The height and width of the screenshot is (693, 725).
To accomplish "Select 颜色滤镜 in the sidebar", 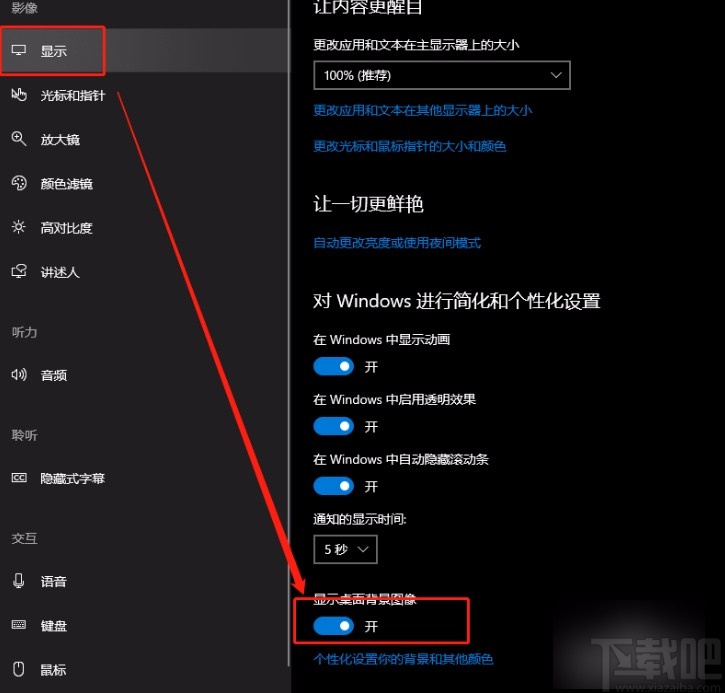I will (x=144, y=184).
